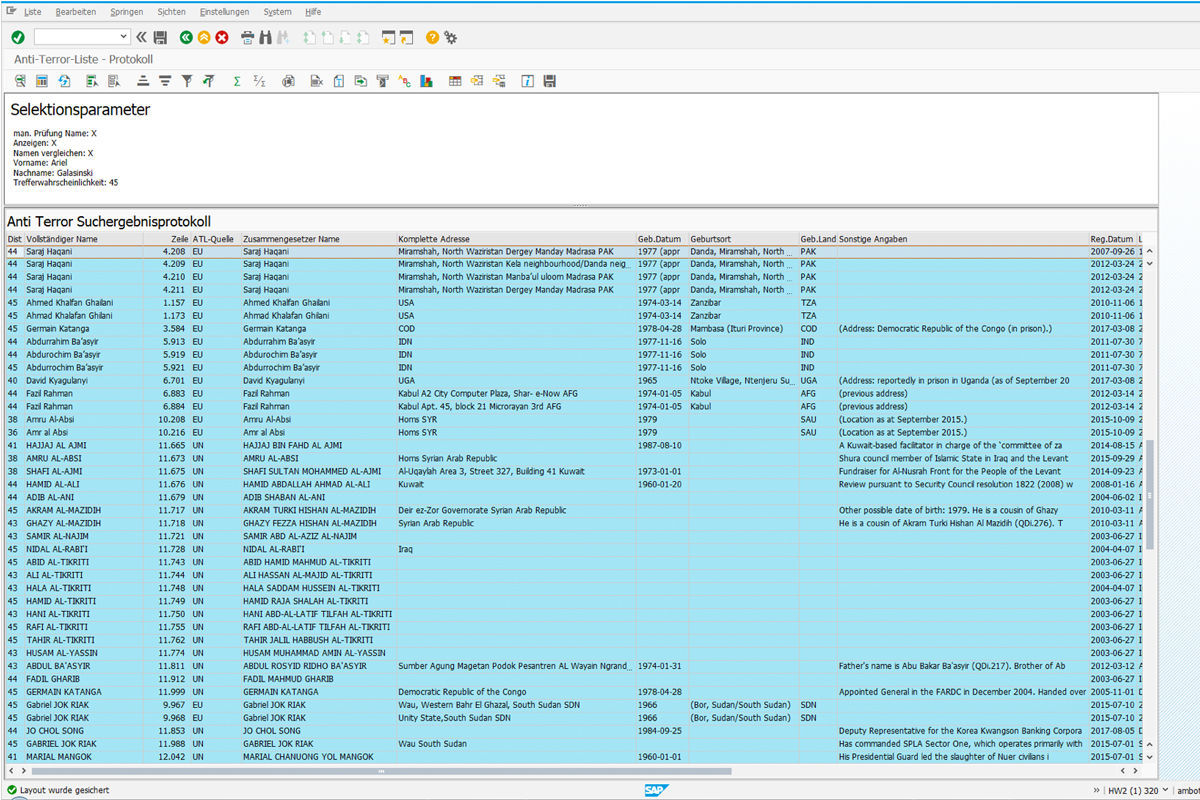Click the Change layout grid icon
1200x800 pixels.
(455, 81)
